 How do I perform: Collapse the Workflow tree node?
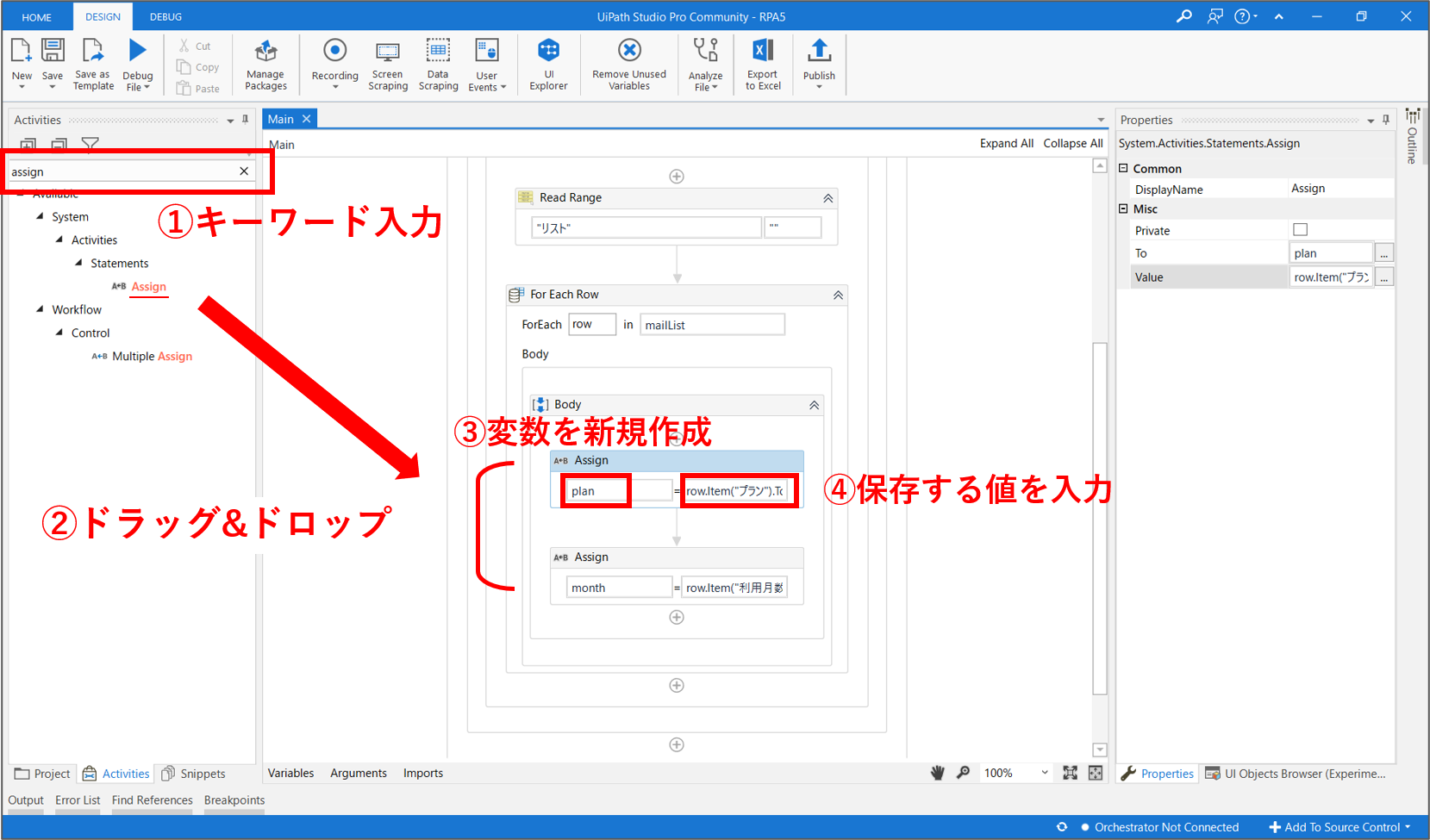(40, 309)
